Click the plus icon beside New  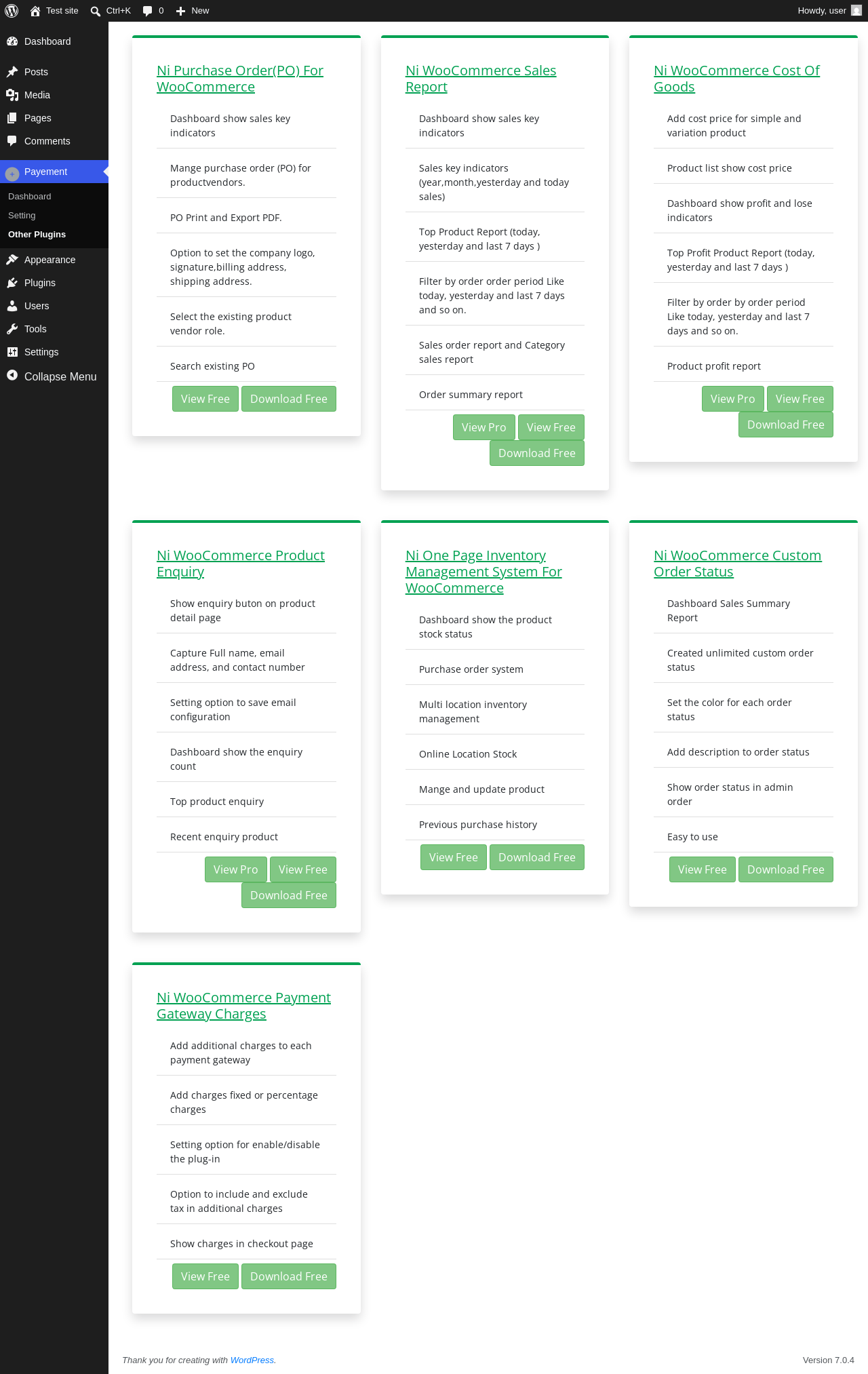coord(180,11)
